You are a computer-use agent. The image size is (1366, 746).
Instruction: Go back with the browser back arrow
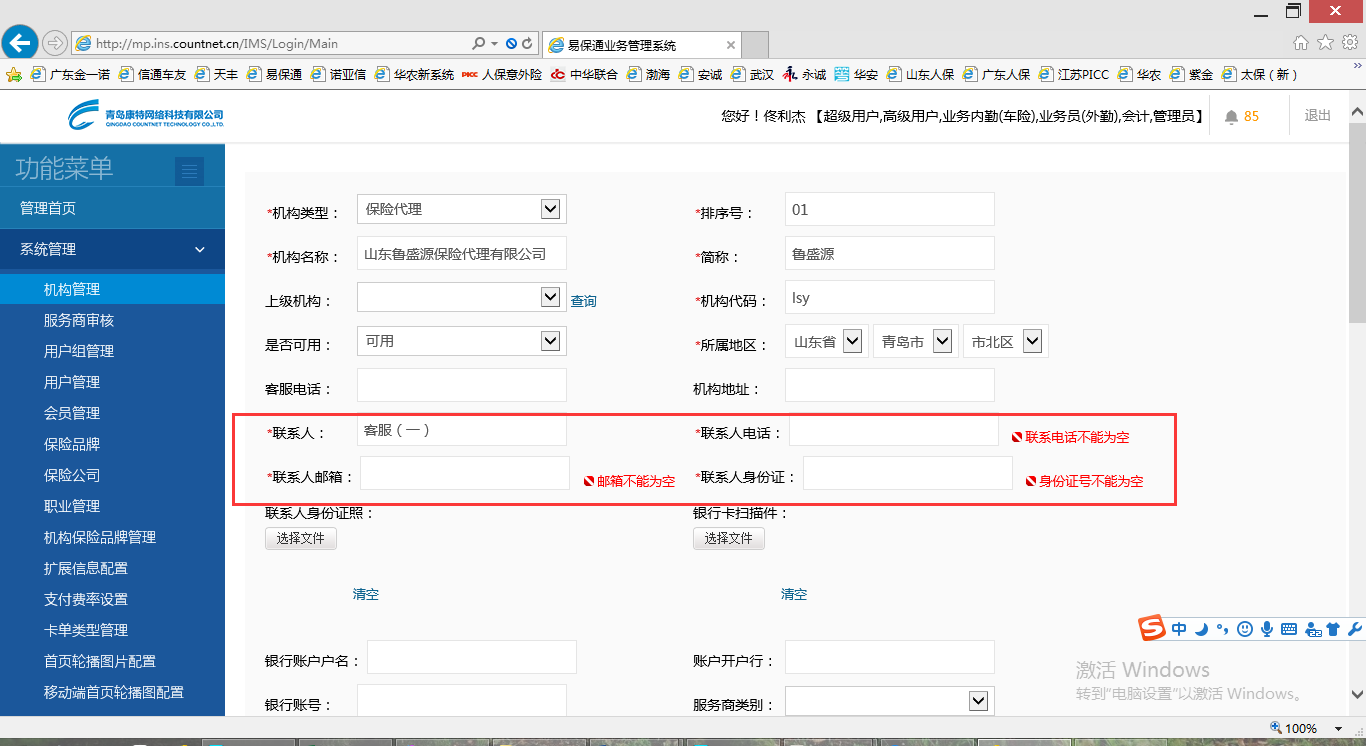tap(21, 43)
